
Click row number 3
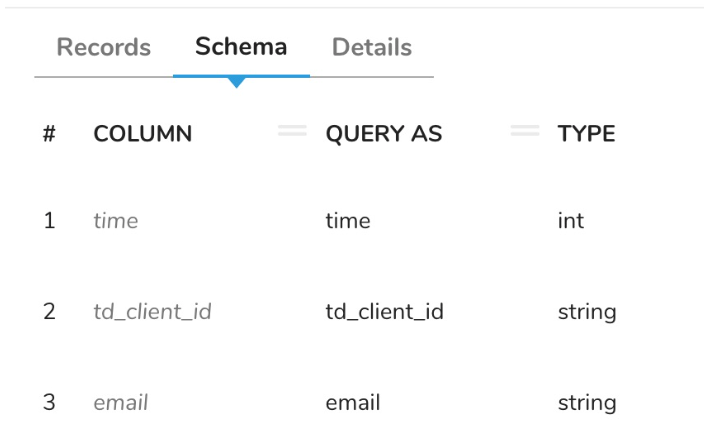[x=49, y=403]
